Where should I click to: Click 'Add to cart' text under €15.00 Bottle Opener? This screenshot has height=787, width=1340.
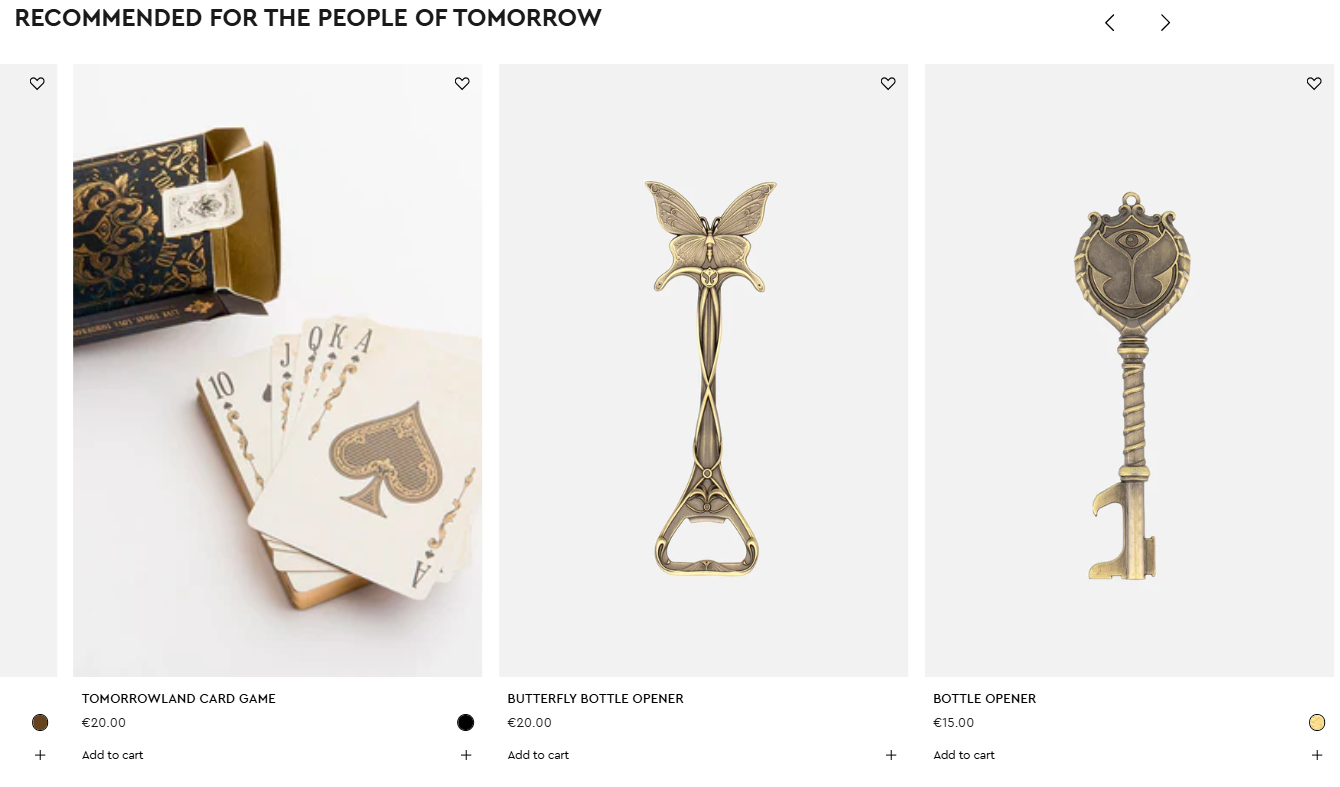pos(964,755)
